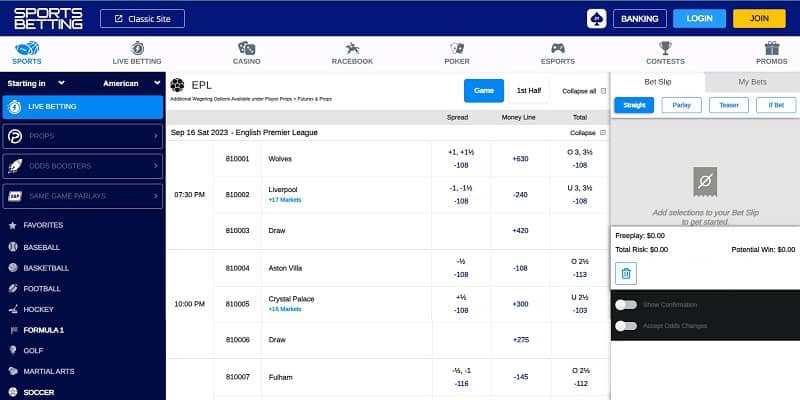The image size is (800, 400).
Task: Click the trash icon to clear bet slip
Action: point(626,273)
